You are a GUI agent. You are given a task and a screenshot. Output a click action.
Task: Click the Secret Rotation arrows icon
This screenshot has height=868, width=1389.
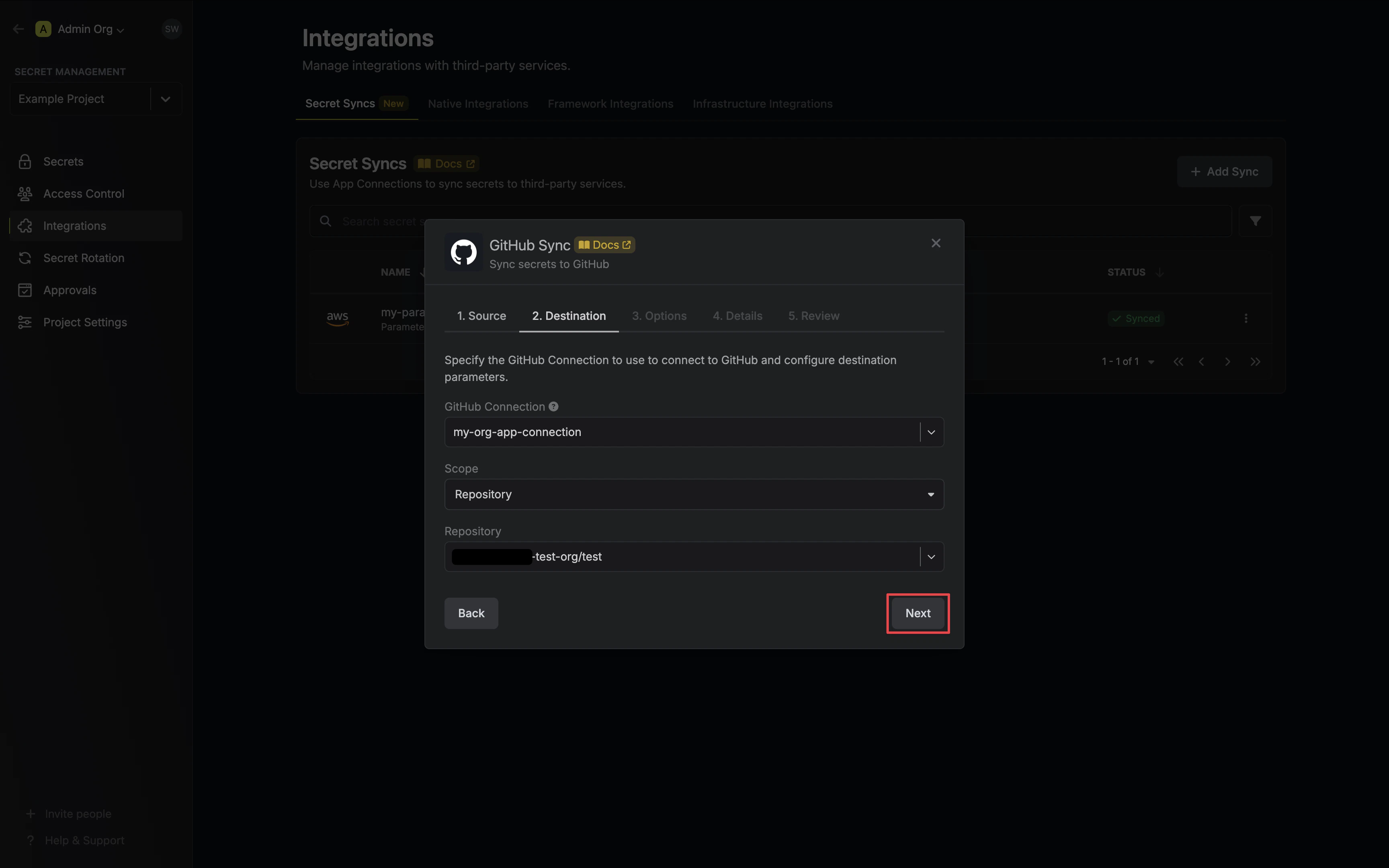click(x=25, y=258)
